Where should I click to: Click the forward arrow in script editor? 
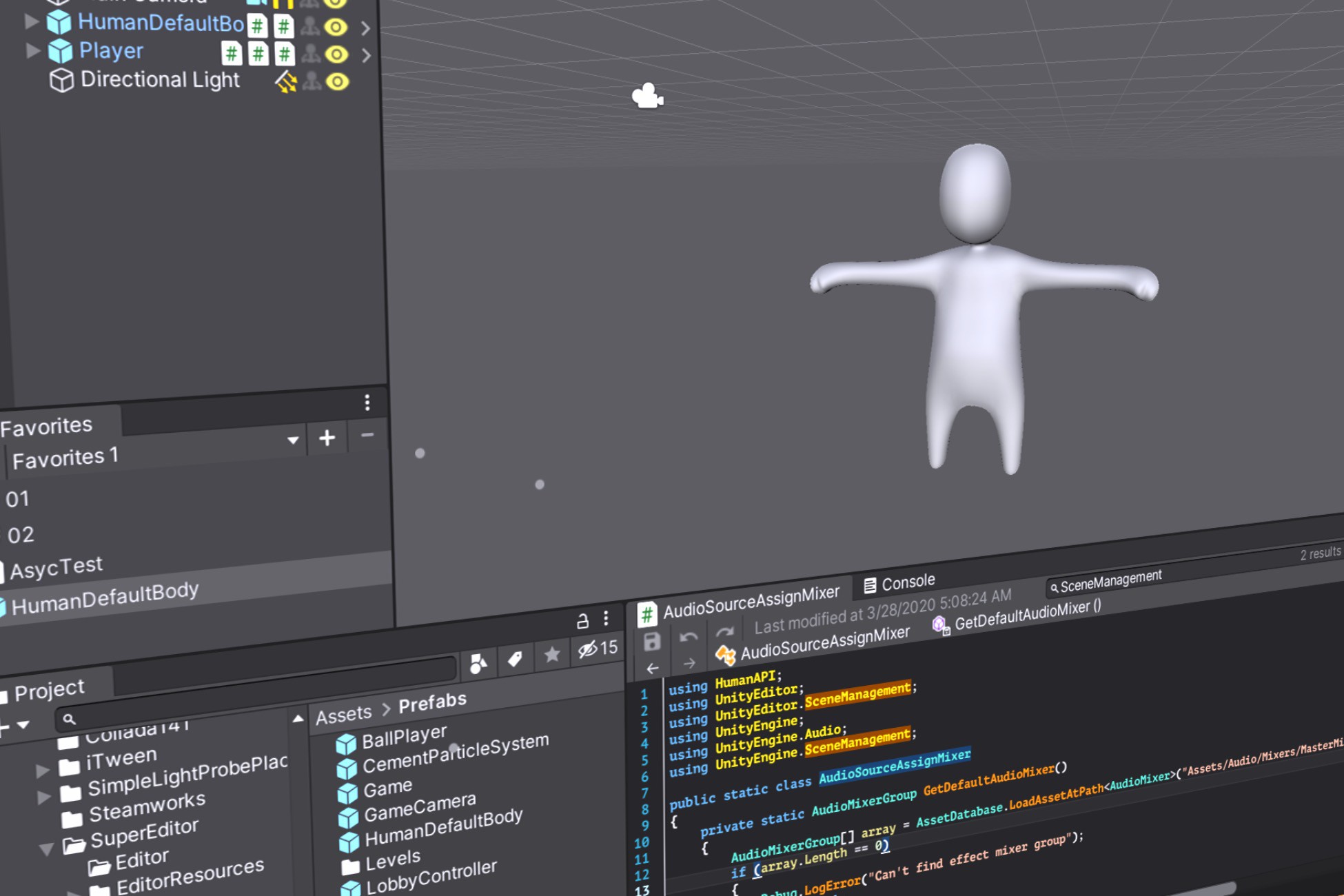click(689, 663)
